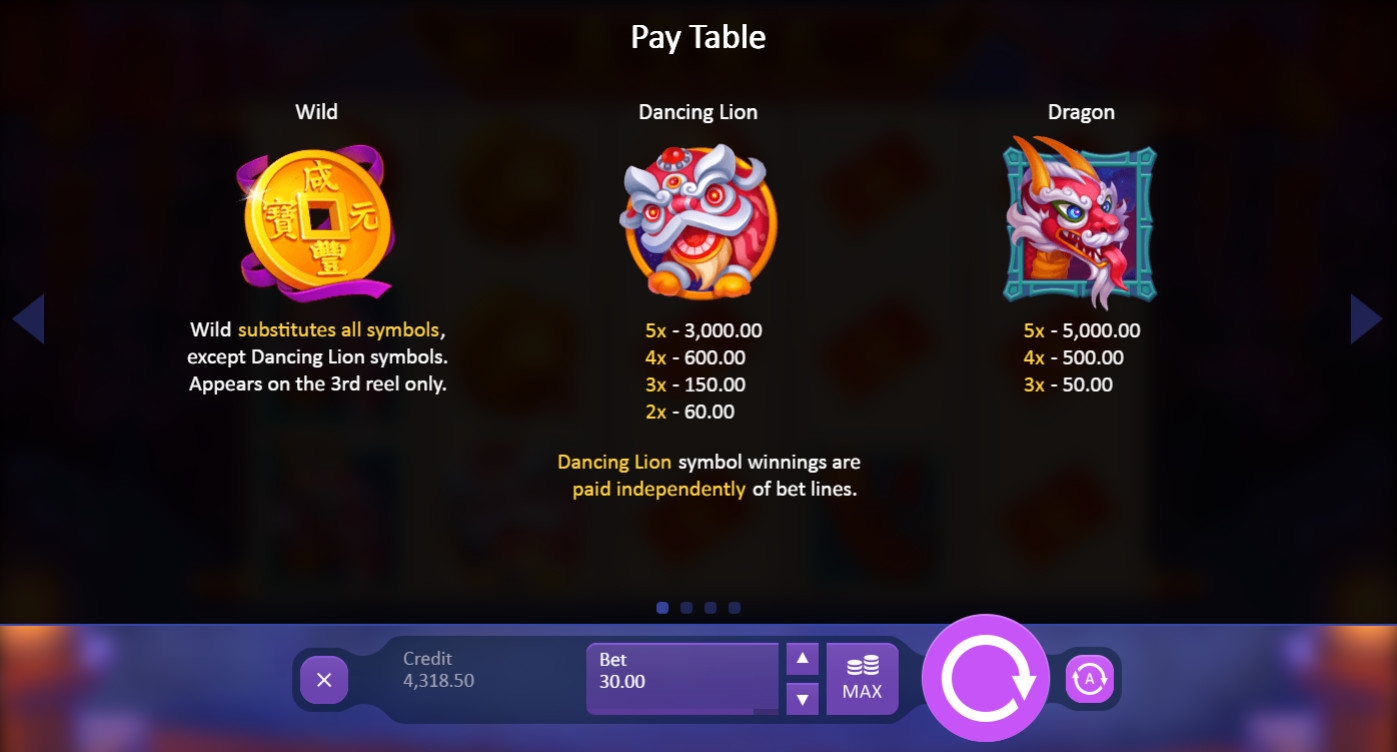Go to previous pay table page arrow
Screen dimensions: 1397x752
[28, 319]
